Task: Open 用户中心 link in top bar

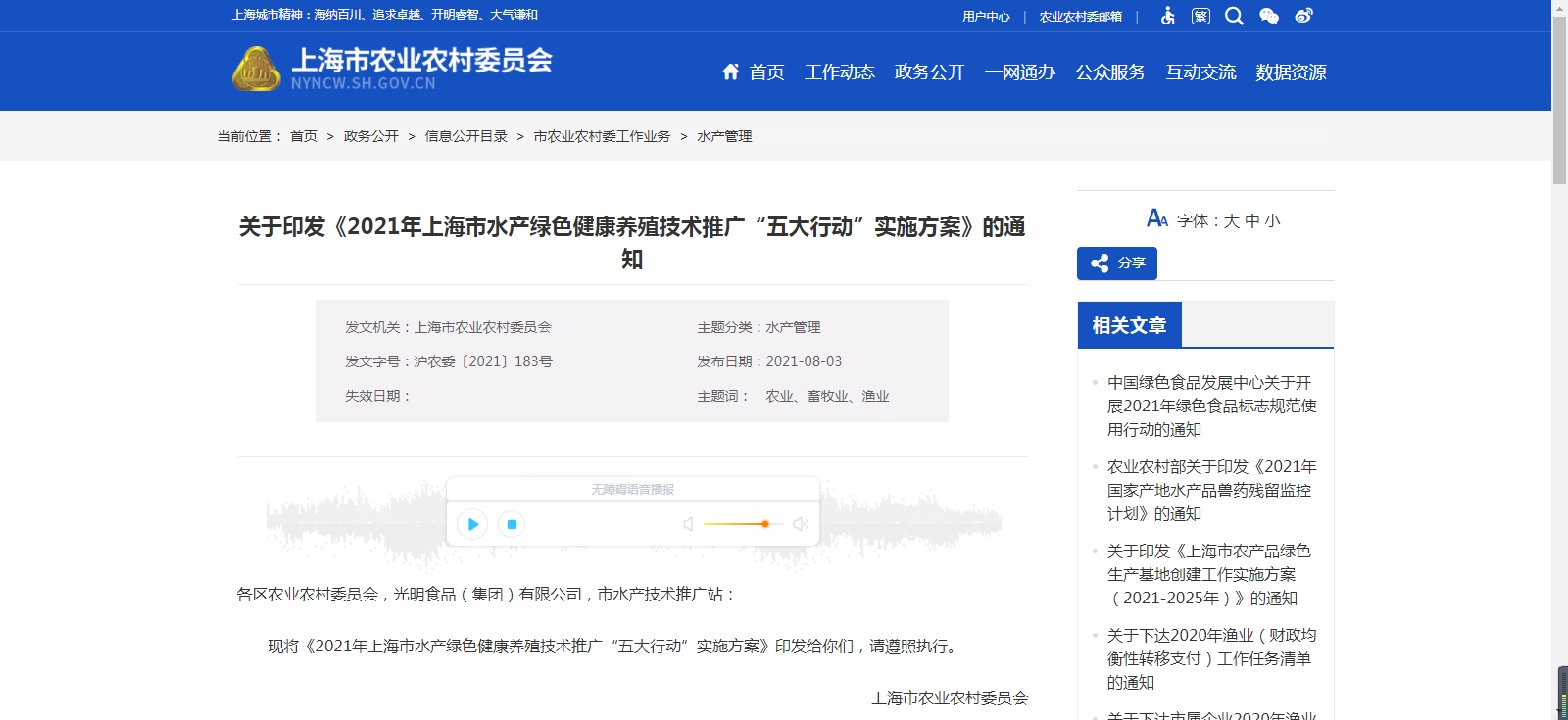Action: click(x=985, y=17)
